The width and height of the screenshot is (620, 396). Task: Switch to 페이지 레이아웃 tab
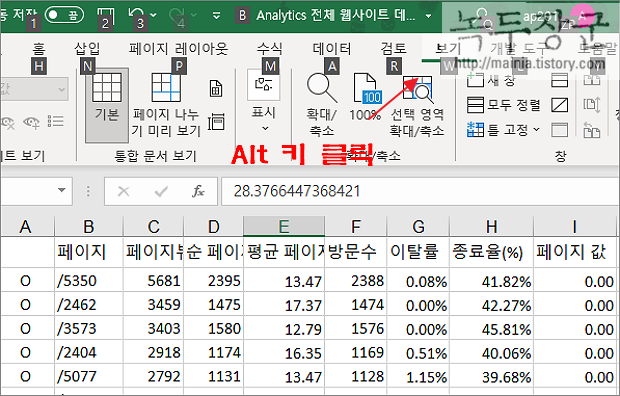point(178,49)
